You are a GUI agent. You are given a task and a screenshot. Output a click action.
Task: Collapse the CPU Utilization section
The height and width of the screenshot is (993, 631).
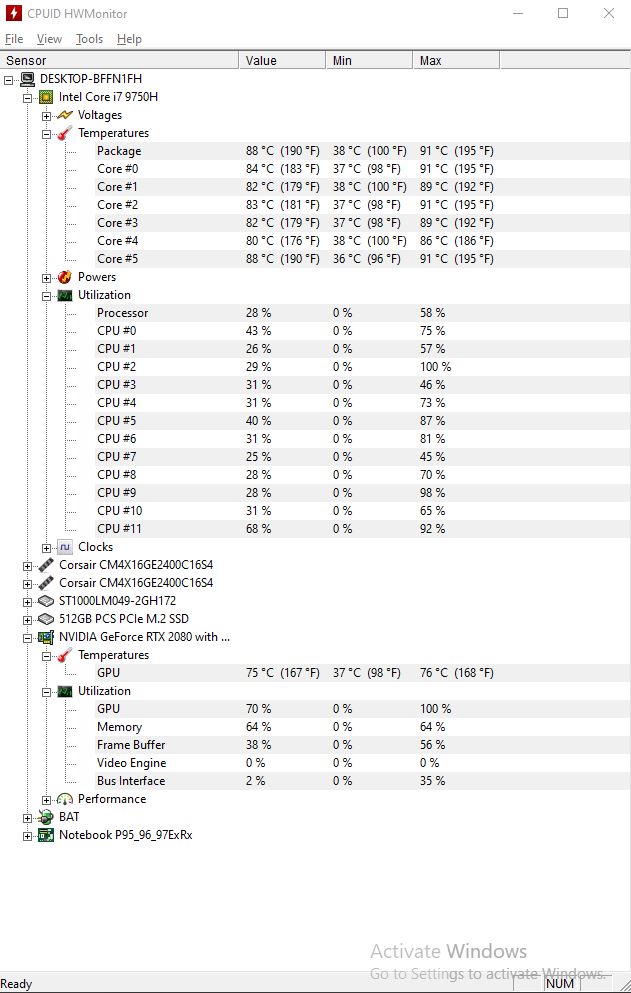pyautogui.click(x=46, y=296)
